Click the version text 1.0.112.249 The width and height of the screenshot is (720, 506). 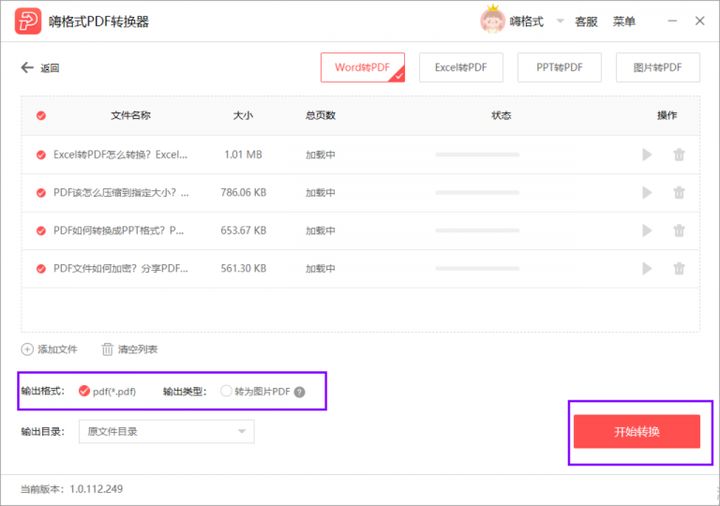(x=96, y=489)
